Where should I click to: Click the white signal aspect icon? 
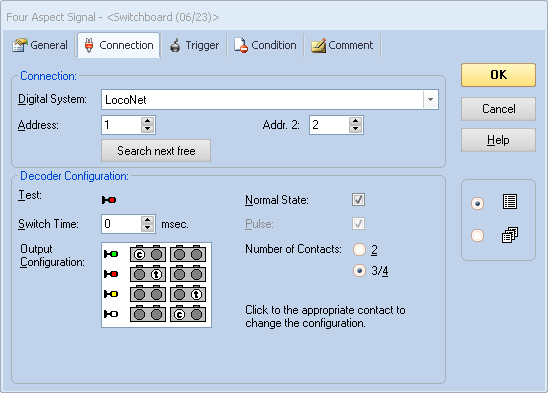(x=111, y=314)
